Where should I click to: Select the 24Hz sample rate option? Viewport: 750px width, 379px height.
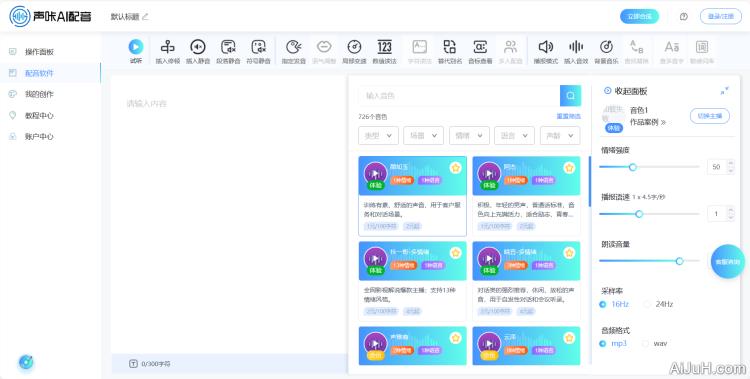point(659,304)
